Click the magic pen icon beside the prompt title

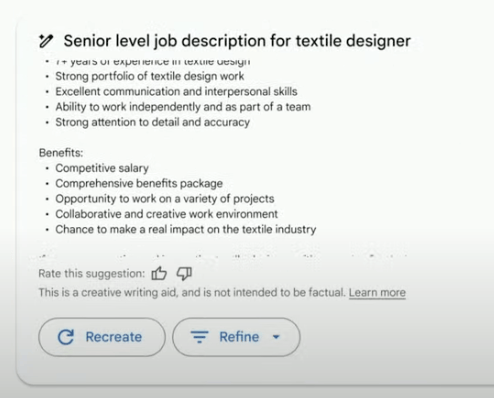click(x=46, y=41)
